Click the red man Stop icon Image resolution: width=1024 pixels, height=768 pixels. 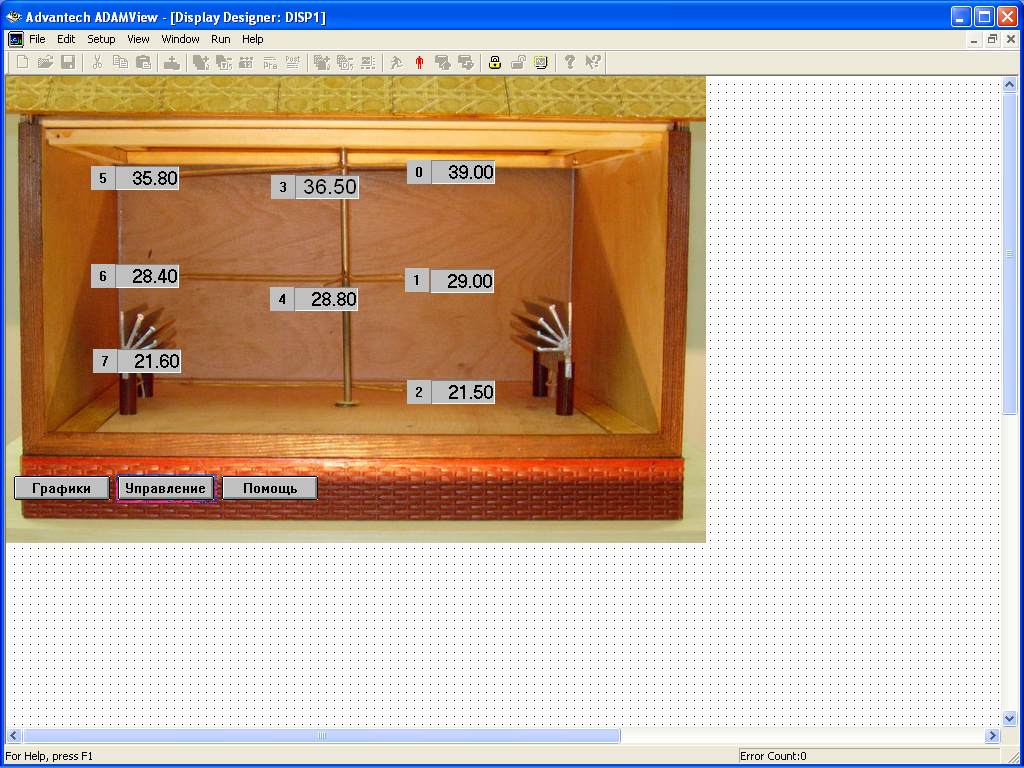(419, 62)
